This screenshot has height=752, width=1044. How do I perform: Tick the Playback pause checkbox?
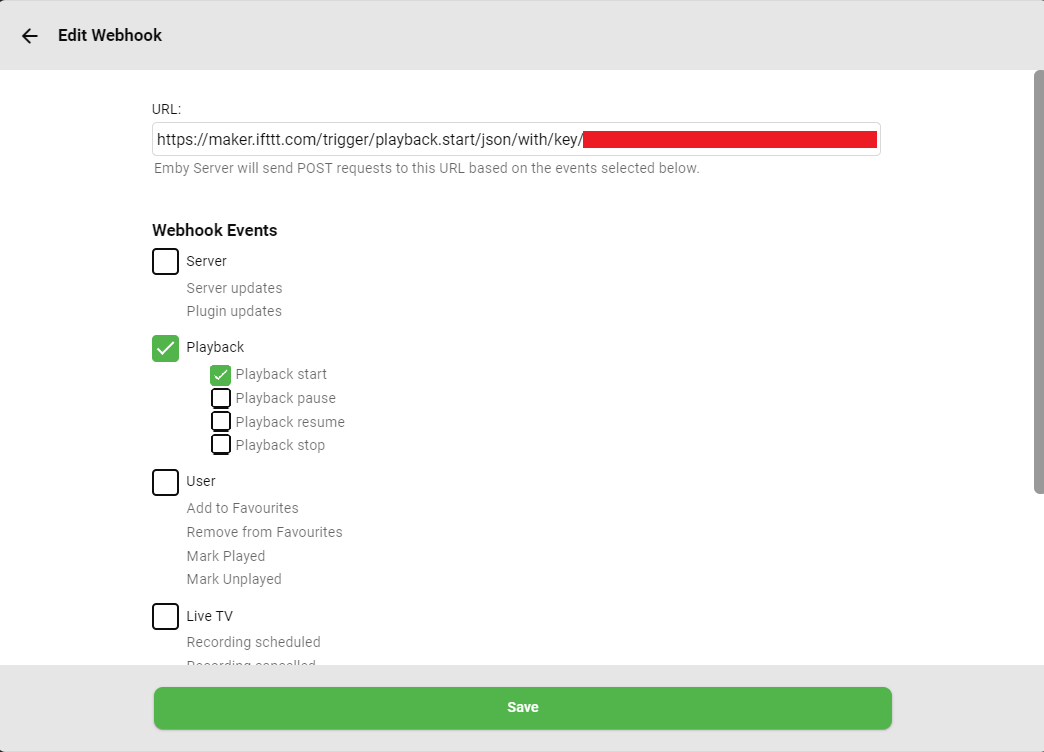click(221, 398)
